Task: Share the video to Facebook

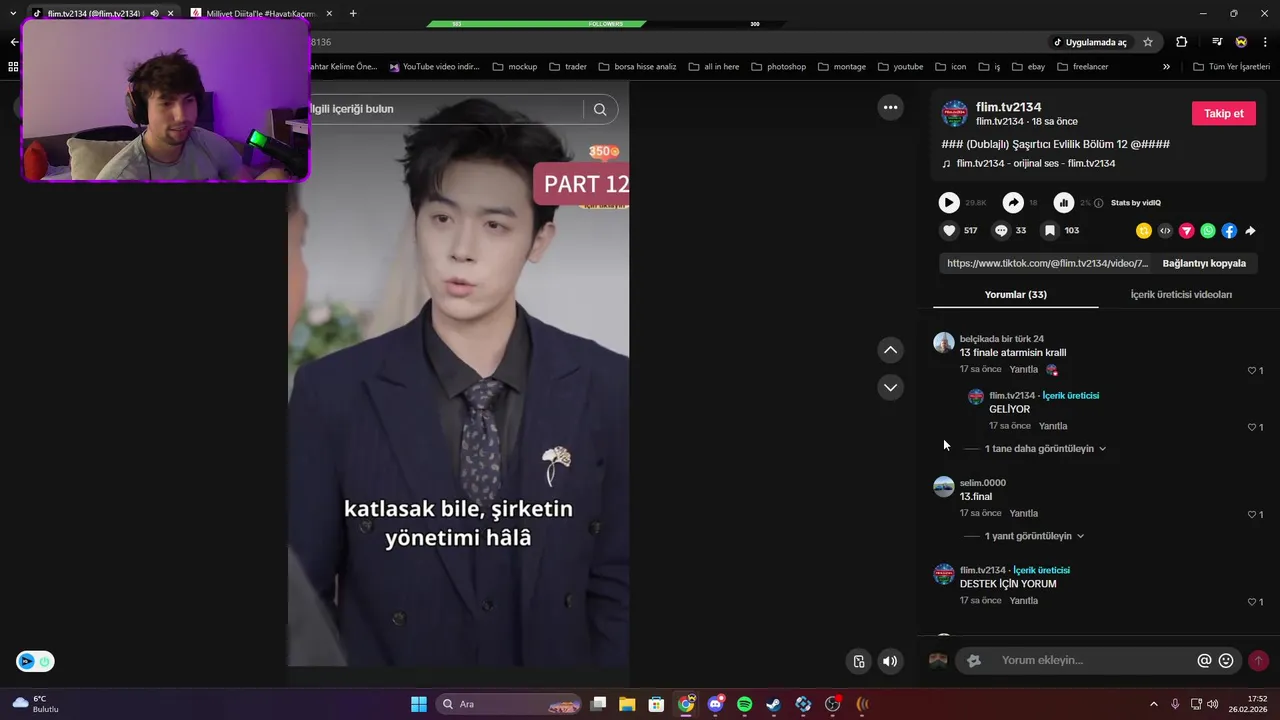Action: [x=1229, y=231]
